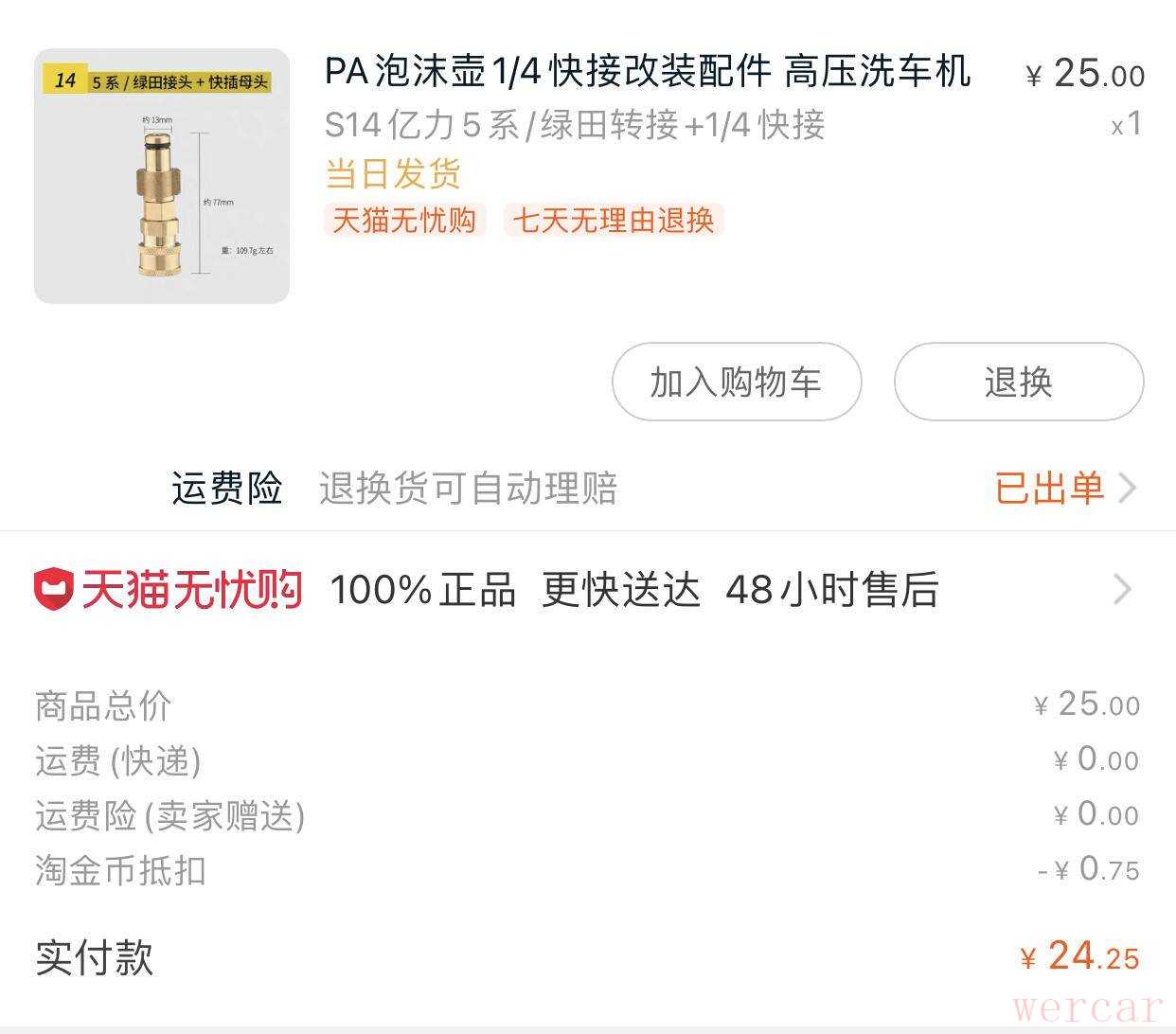1176x1034 pixels.
Task: Tap the 100%正品 guarantee text
Action: tap(422, 589)
